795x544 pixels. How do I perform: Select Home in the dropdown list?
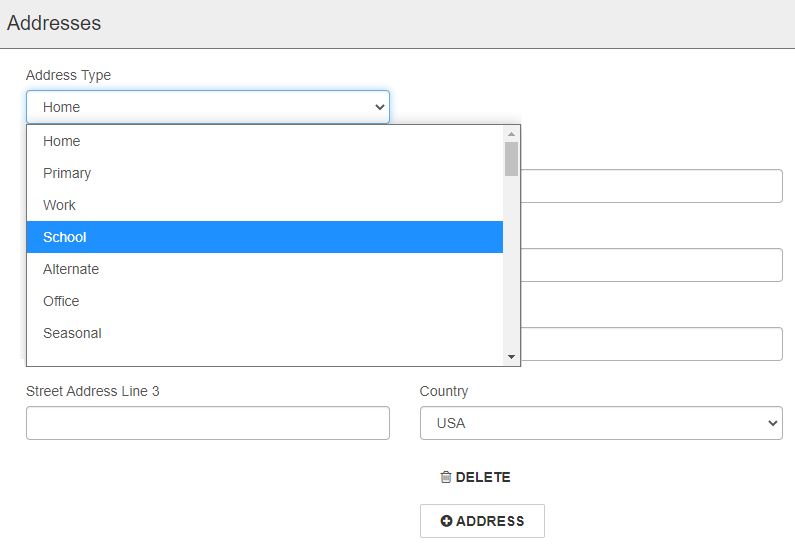coord(62,141)
